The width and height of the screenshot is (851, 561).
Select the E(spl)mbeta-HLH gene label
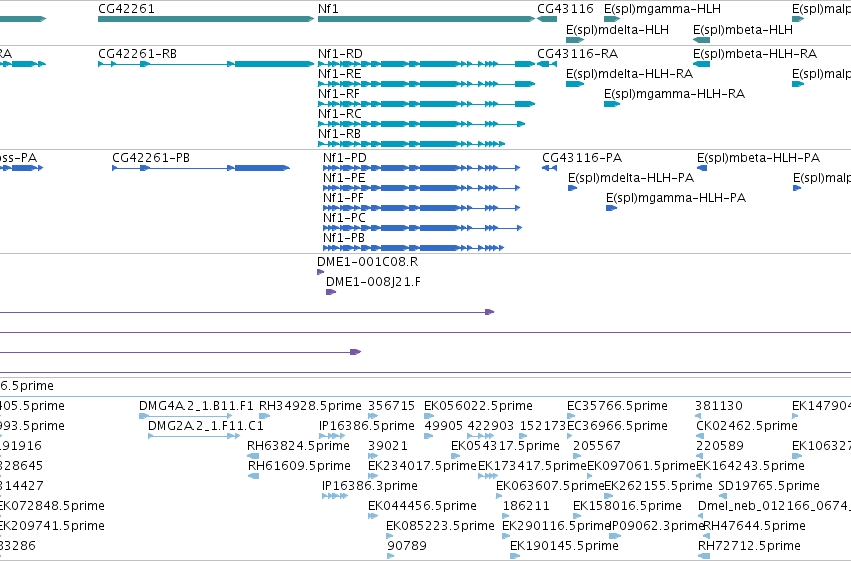pos(742,29)
